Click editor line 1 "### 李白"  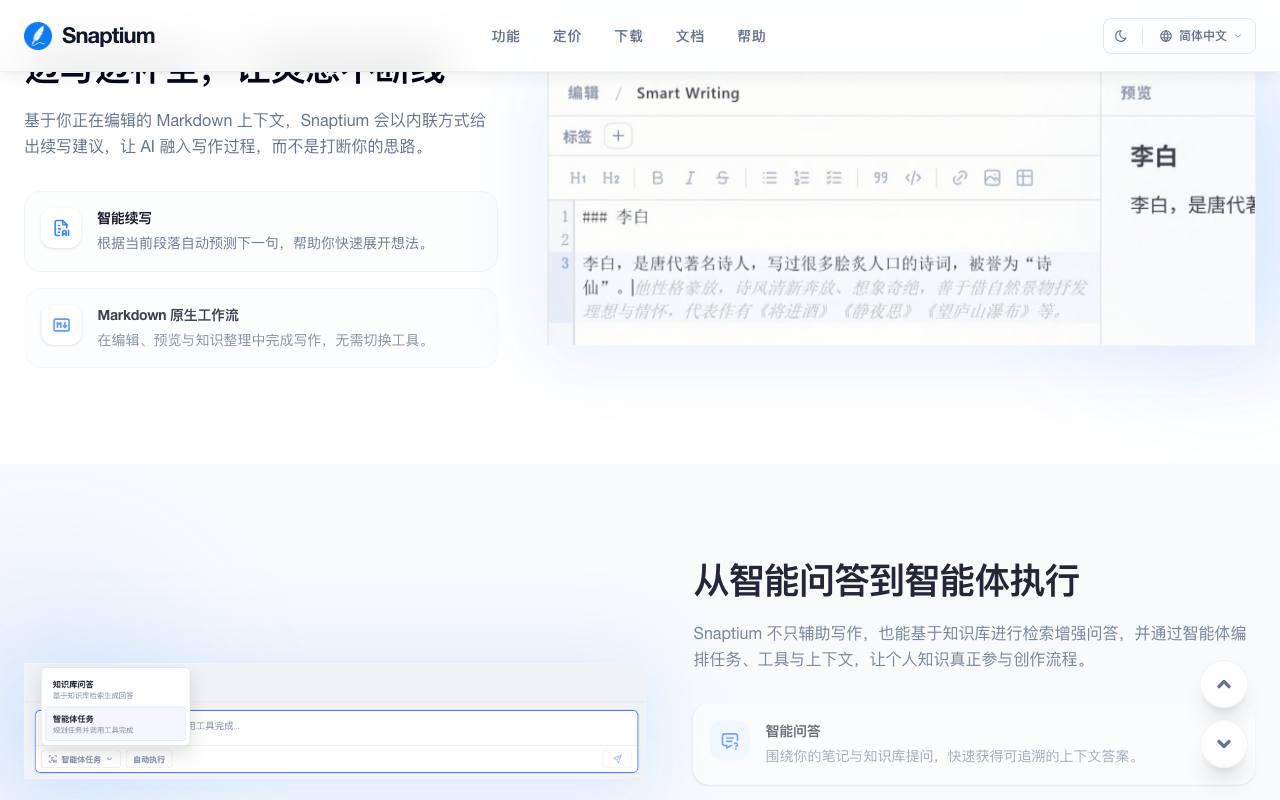coord(616,217)
